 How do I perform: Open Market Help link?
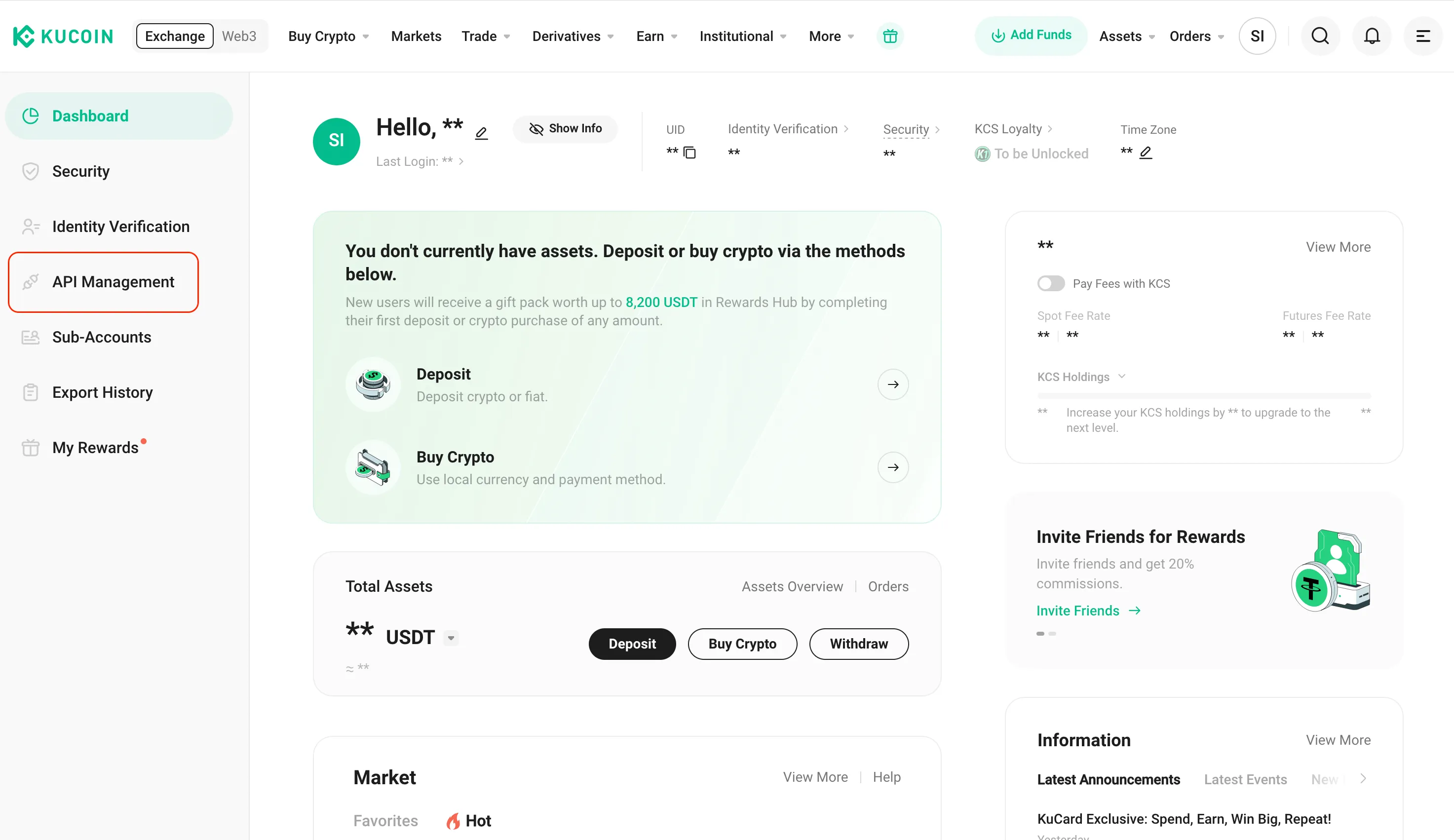tap(886, 777)
